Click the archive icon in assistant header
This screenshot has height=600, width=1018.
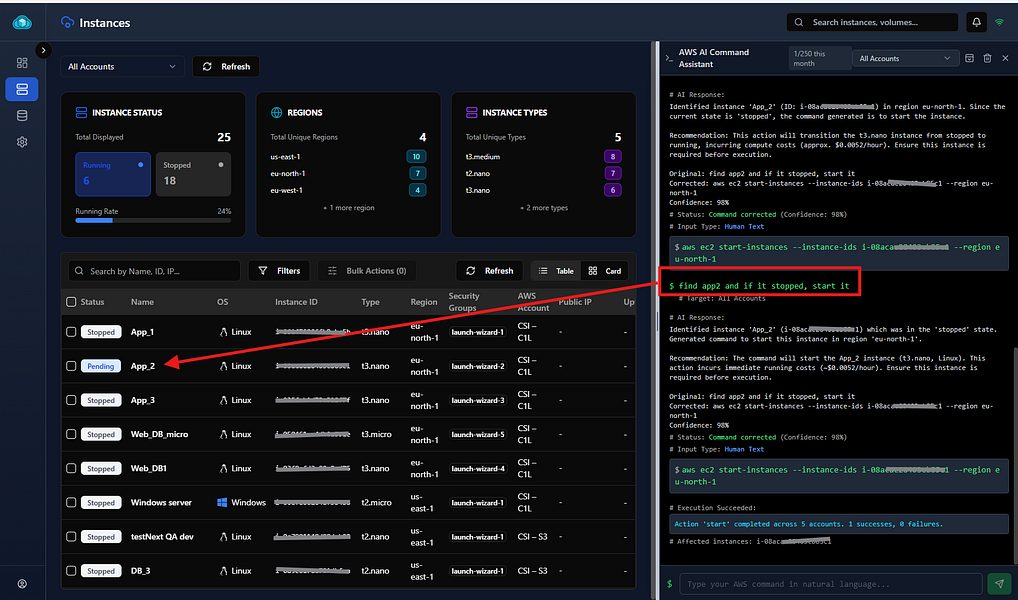tap(969, 58)
